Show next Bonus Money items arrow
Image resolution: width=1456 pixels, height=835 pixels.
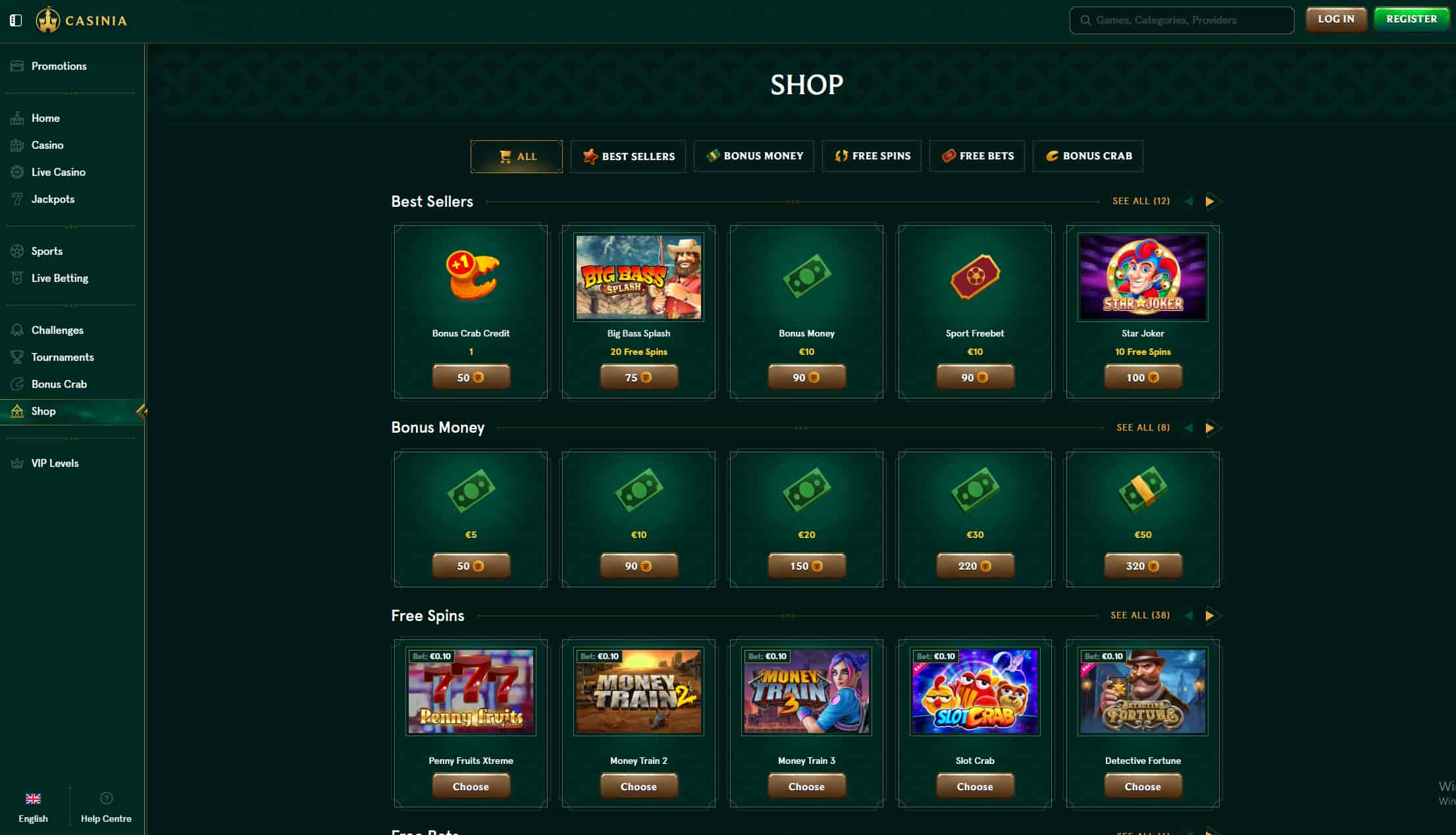pos(1210,428)
